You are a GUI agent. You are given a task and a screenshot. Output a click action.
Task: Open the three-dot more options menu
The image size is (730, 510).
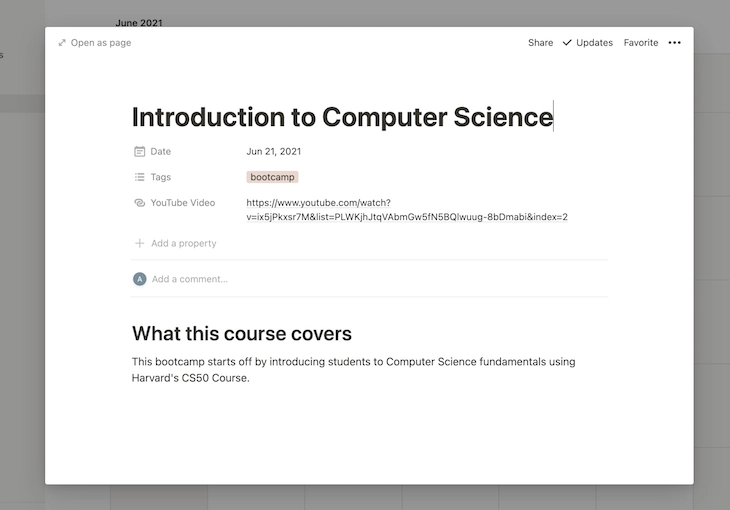point(674,43)
